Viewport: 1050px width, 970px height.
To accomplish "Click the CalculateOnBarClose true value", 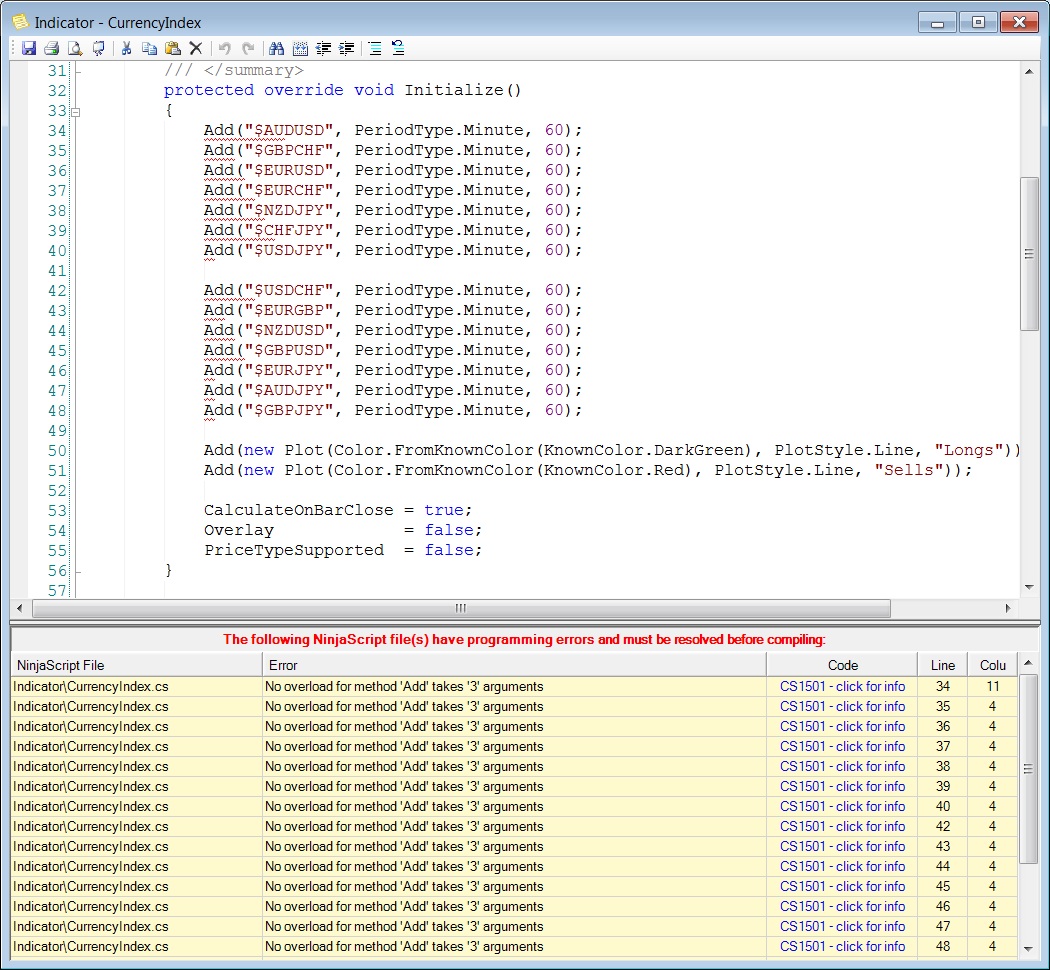I will tap(443, 510).
